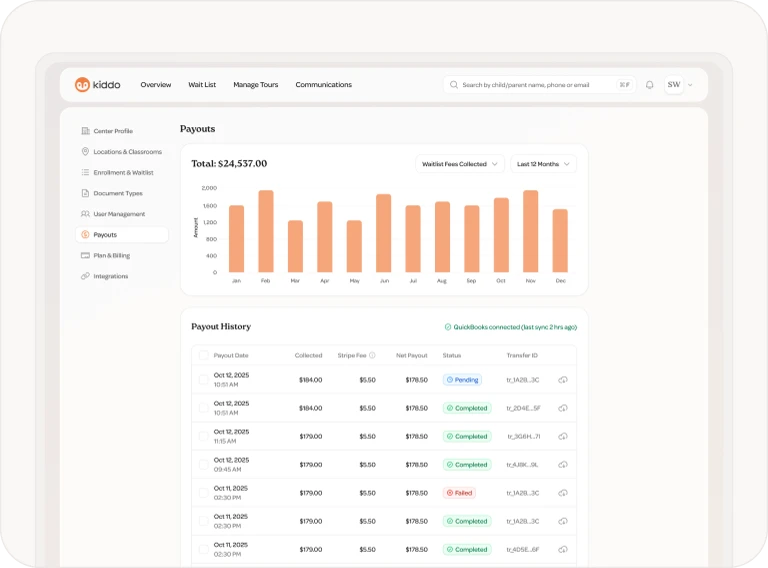Viewport: 768px width, 568px height.
Task: Click the Nov bar in chart
Action: (530, 231)
